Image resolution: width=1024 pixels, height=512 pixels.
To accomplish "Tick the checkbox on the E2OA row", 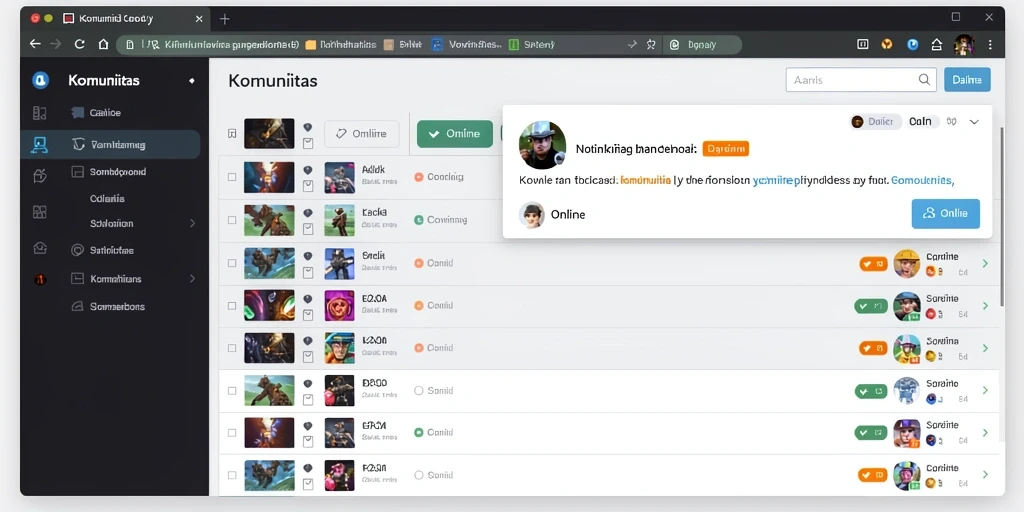I will [x=232, y=305].
